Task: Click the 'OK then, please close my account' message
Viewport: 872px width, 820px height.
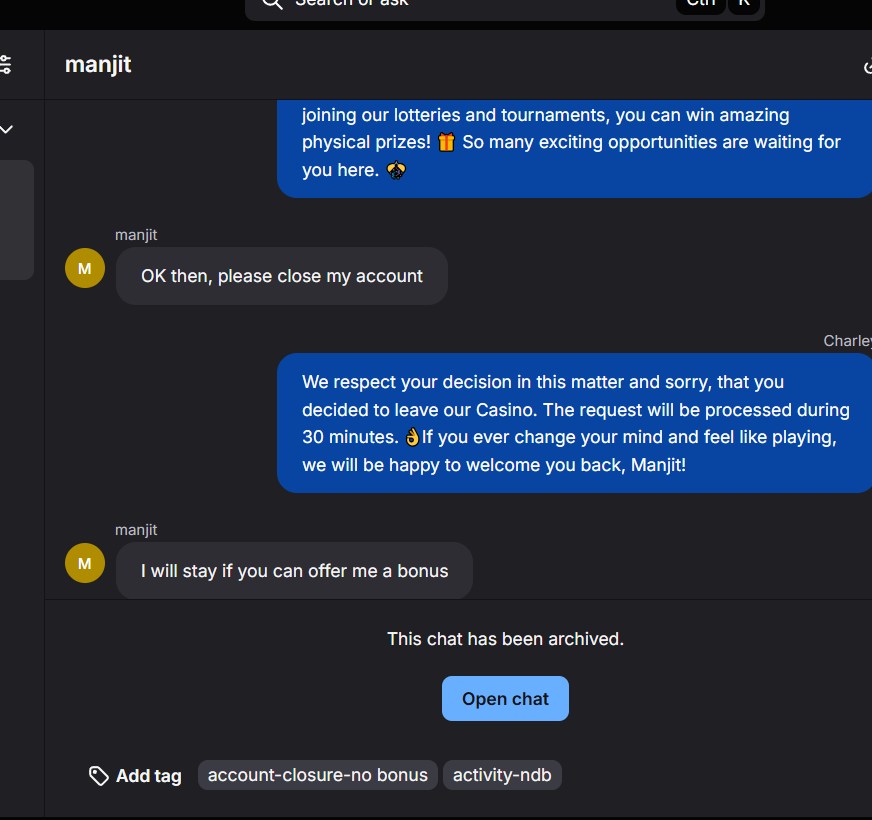Action: [282, 276]
